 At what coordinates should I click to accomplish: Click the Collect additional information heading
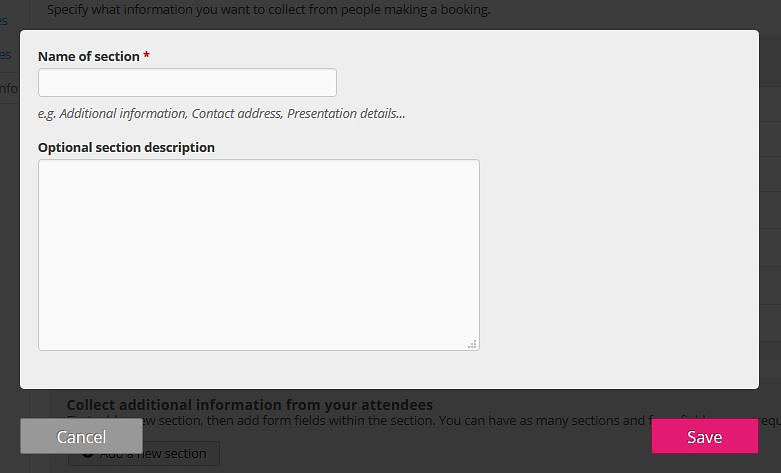pyautogui.click(x=250, y=404)
